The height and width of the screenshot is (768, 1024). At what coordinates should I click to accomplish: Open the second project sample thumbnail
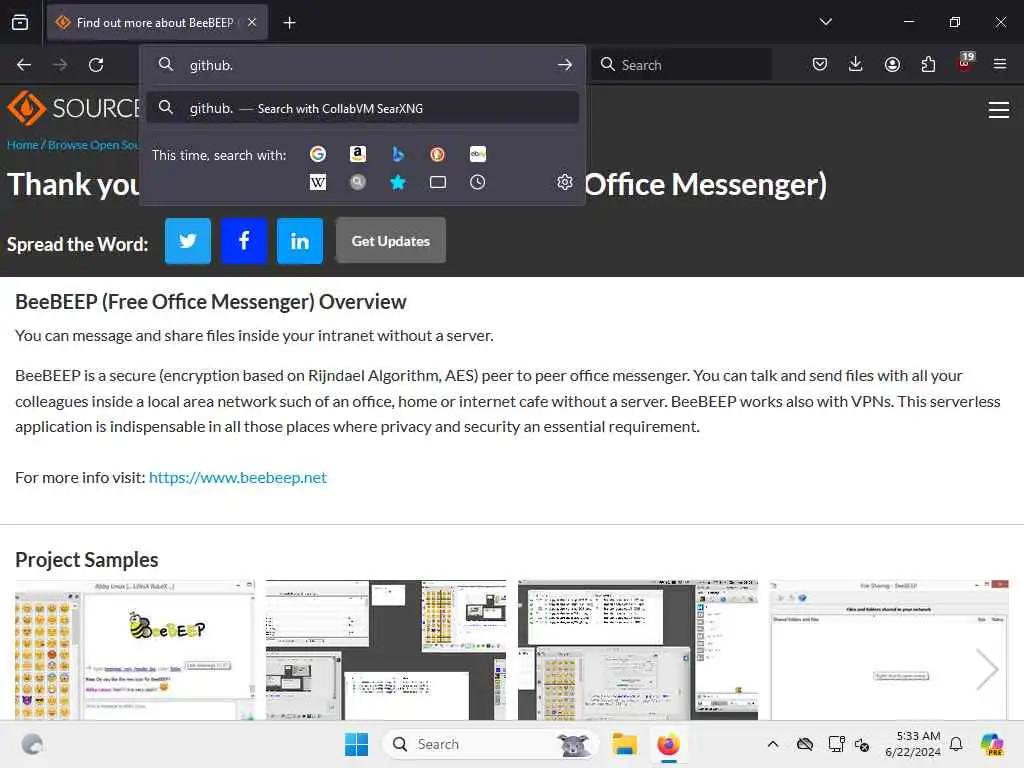click(x=386, y=650)
